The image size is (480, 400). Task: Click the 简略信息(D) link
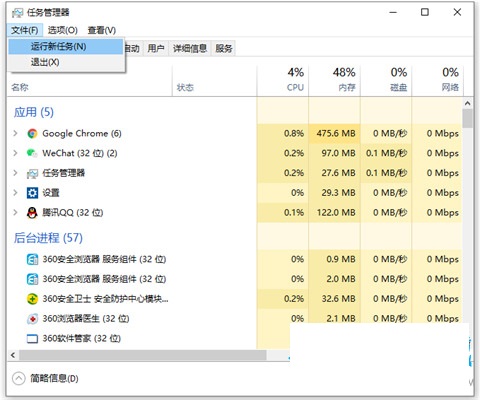click(x=54, y=378)
